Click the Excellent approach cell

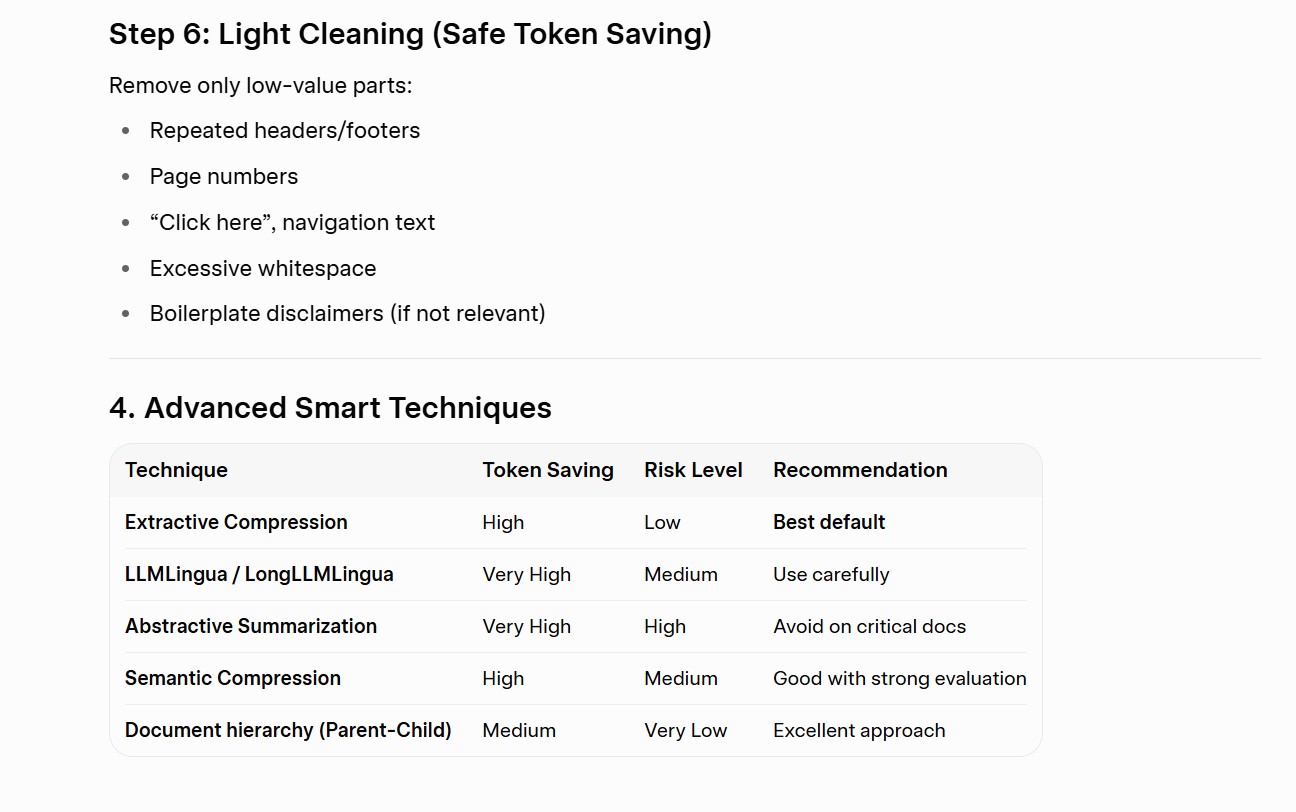(x=859, y=730)
